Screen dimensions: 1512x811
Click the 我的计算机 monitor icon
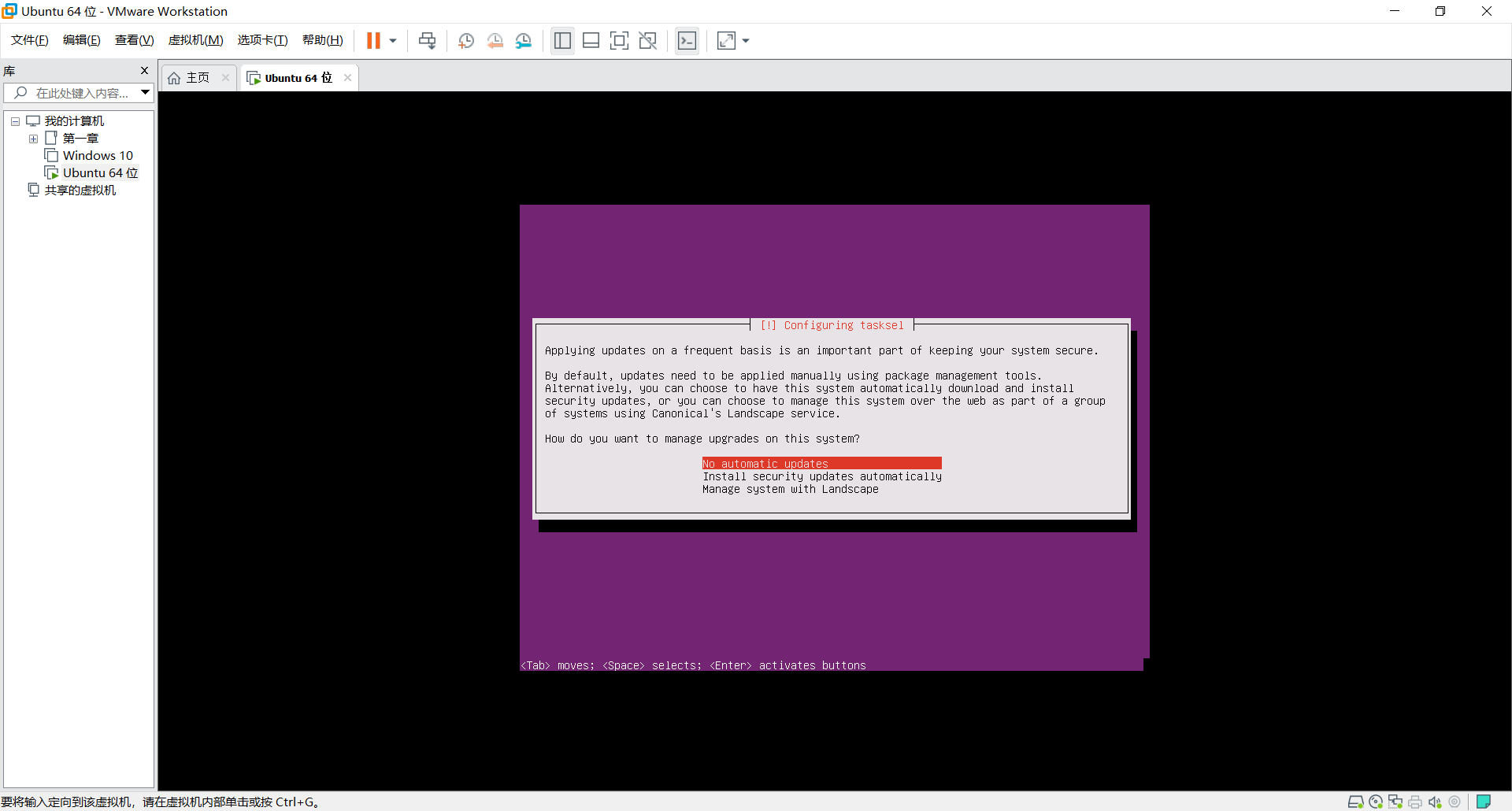33,121
